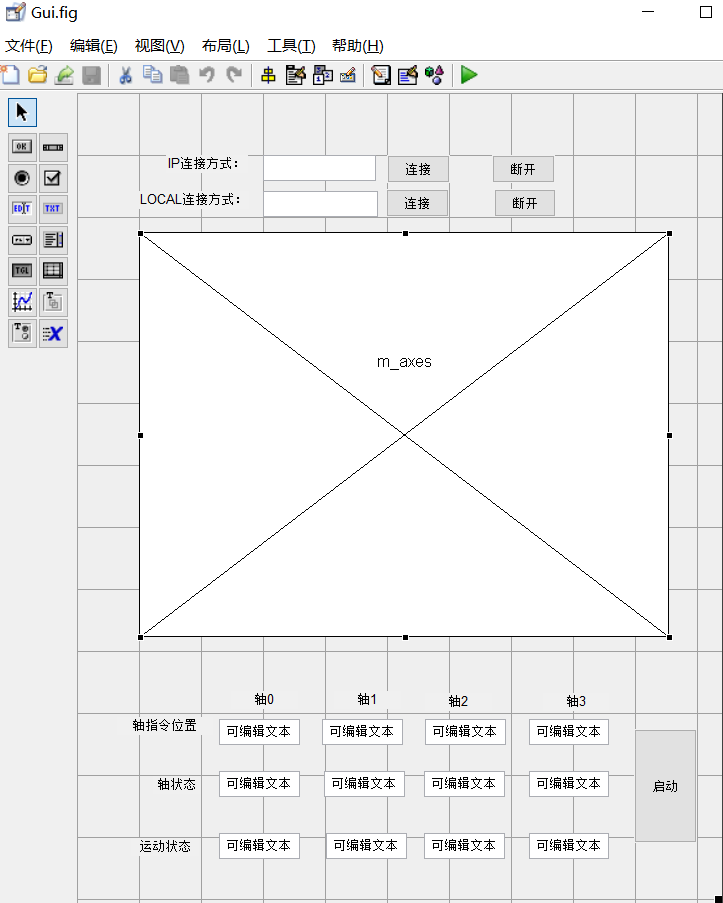Select the 轴3 static text label
The width and height of the screenshot is (723, 903).
pos(576,701)
